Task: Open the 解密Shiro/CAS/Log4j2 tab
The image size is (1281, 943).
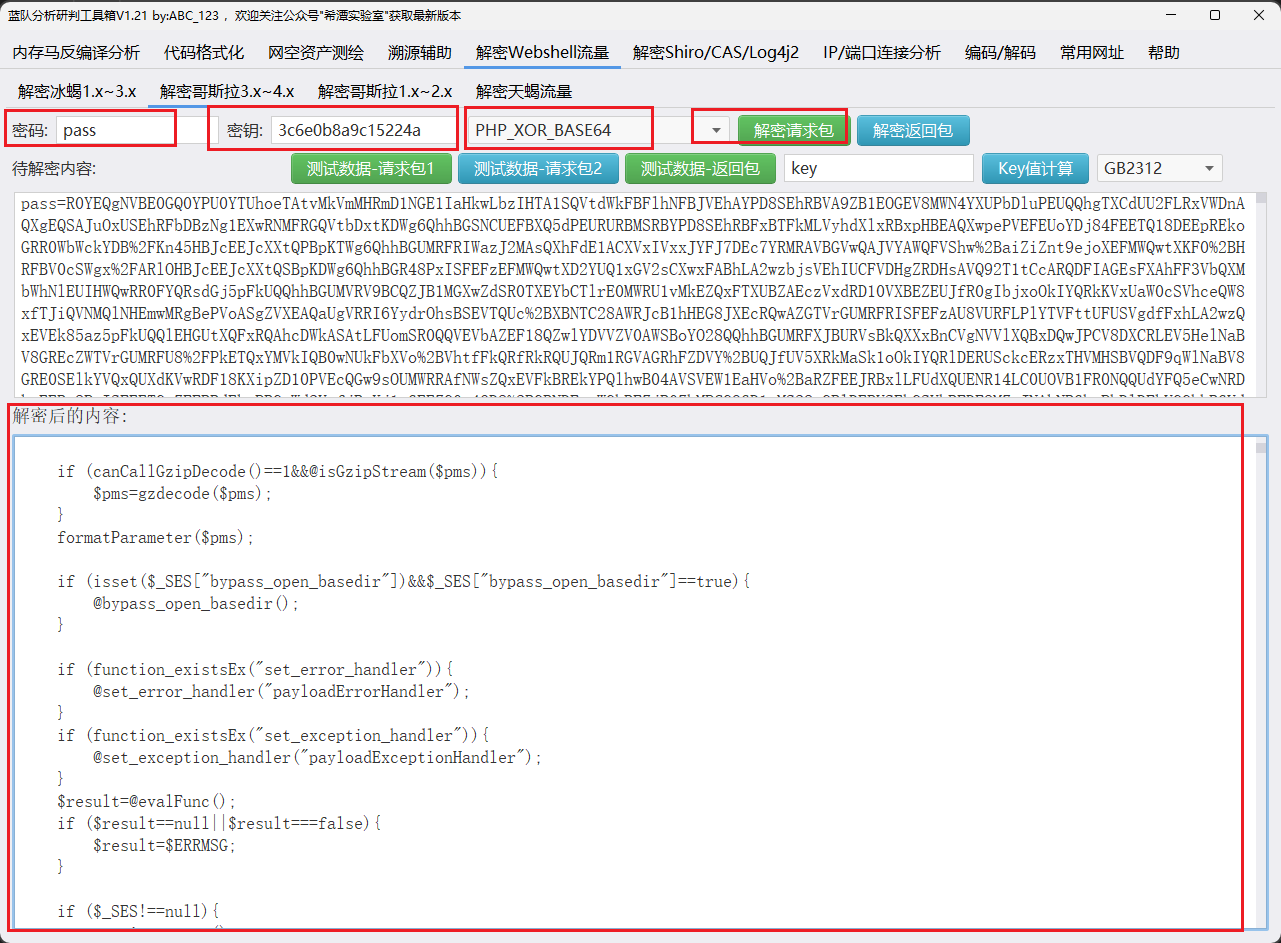Action: point(716,53)
